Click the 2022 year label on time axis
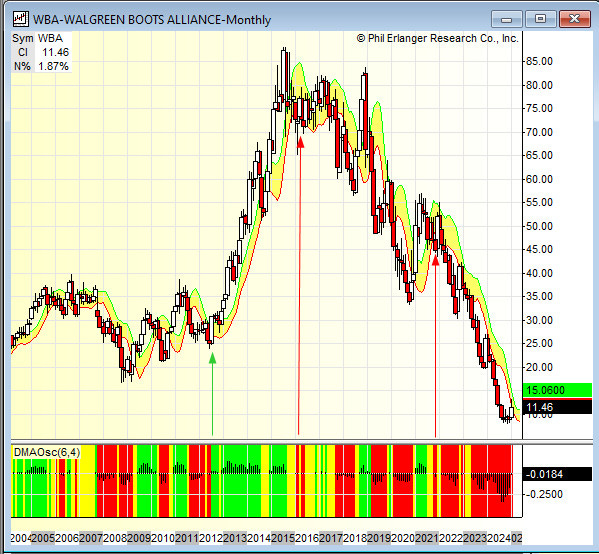The width and height of the screenshot is (599, 554). 451,538
